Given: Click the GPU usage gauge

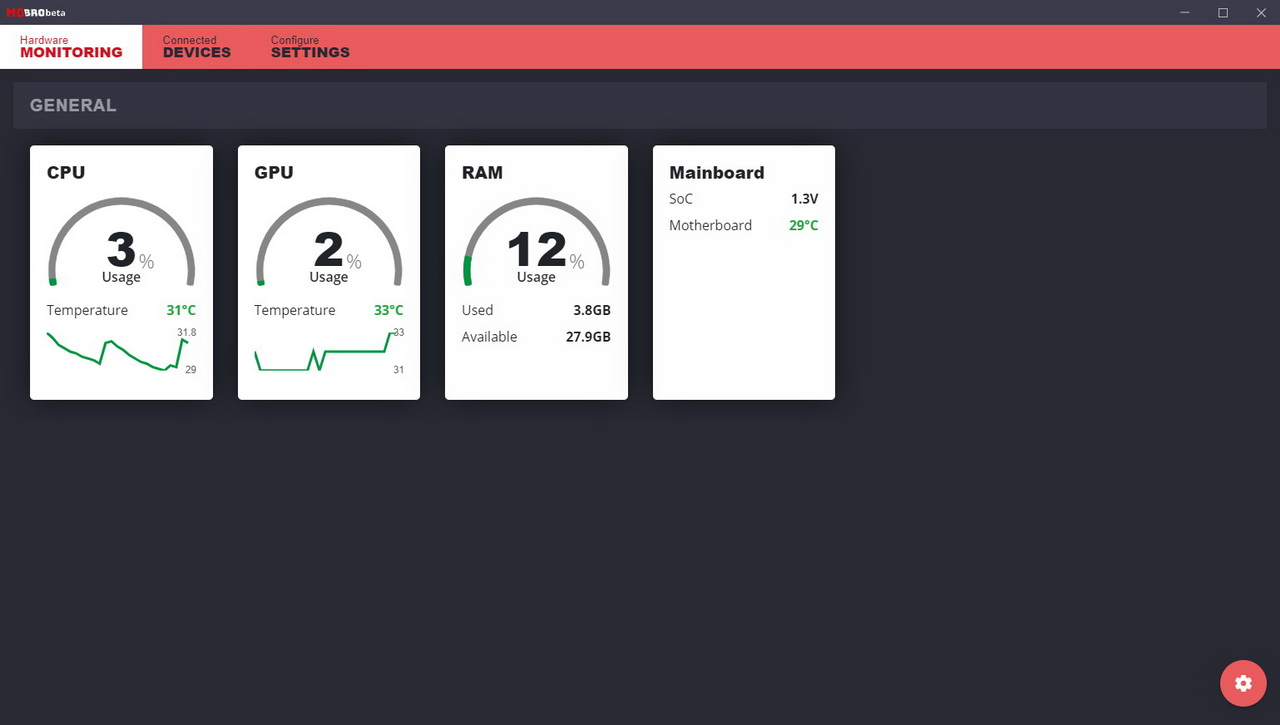Looking at the screenshot, I should pos(329,243).
